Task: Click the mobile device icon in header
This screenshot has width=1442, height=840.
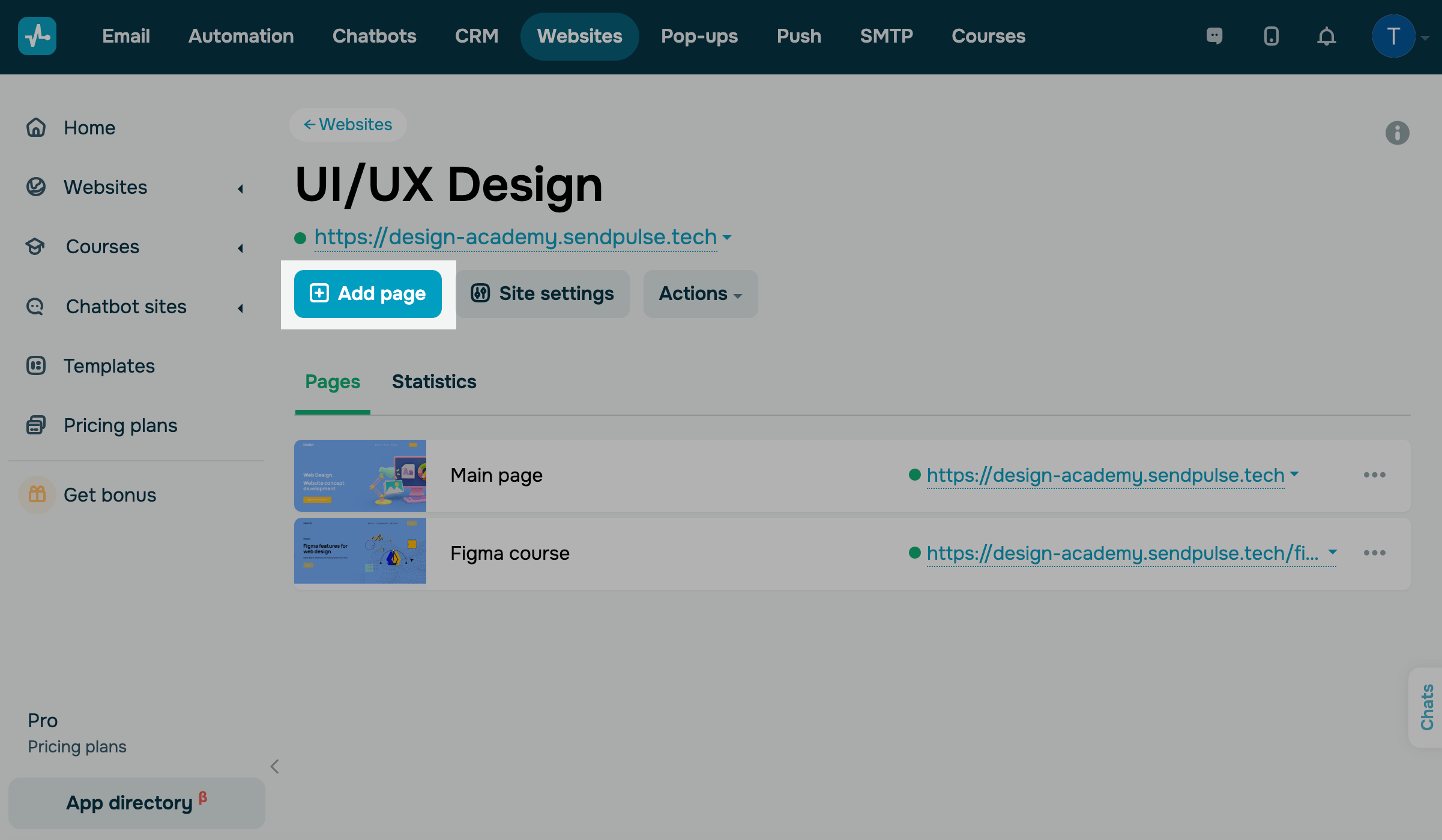Action: click(x=1271, y=36)
